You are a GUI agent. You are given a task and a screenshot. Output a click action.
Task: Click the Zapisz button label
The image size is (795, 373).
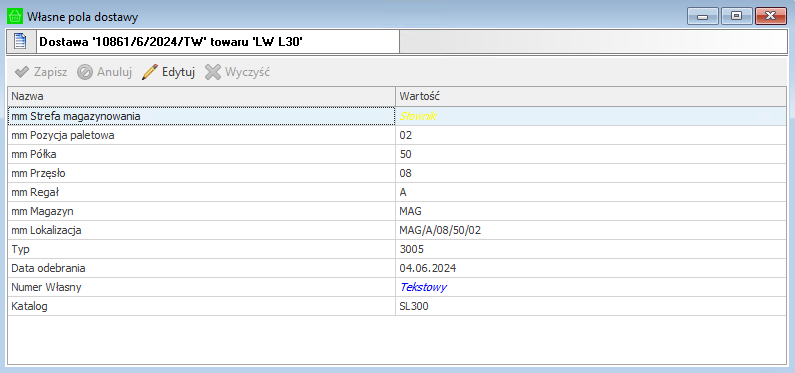tap(50, 72)
